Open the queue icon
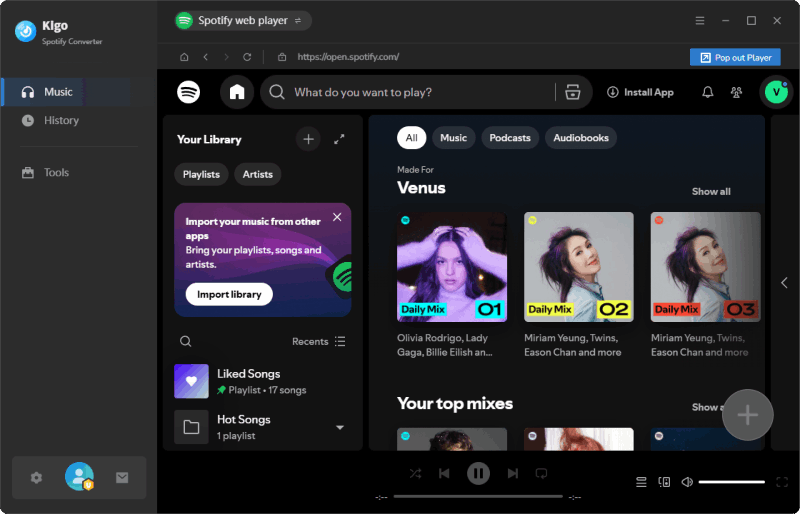This screenshot has width=800, height=514. click(641, 482)
